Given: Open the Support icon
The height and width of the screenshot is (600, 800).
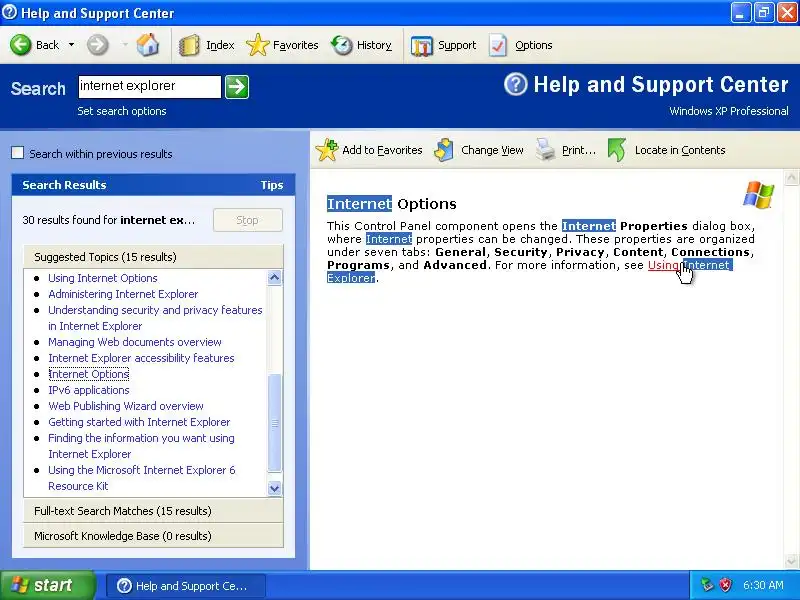Looking at the screenshot, I should pos(421,46).
